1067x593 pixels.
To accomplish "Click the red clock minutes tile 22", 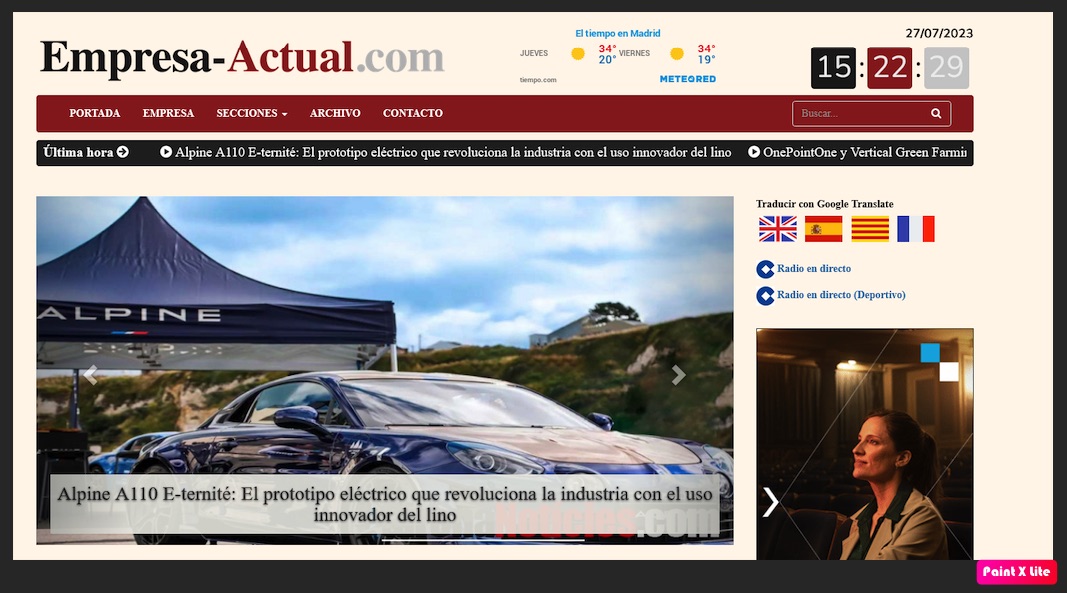I will tap(889, 67).
